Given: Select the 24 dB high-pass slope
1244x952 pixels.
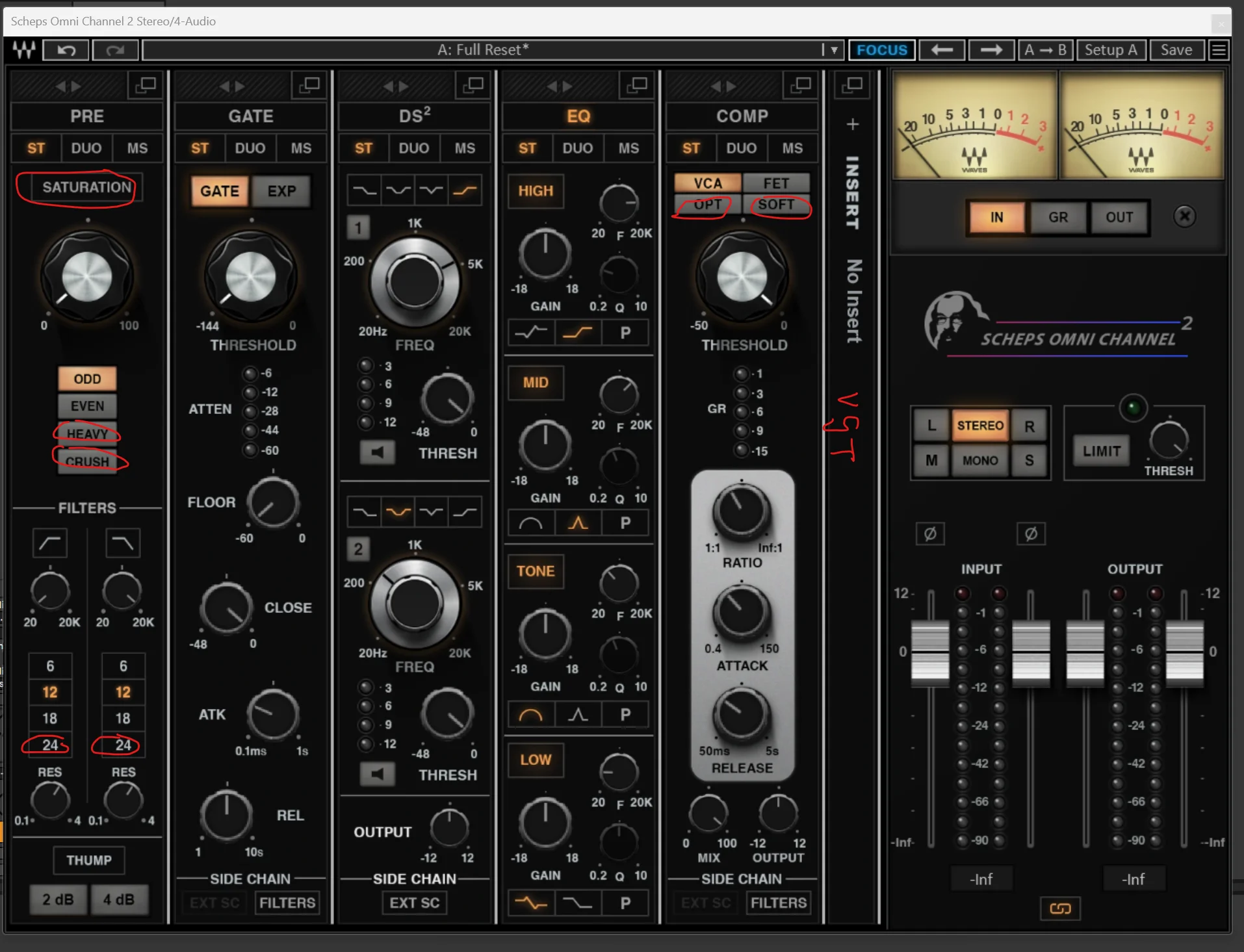Looking at the screenshot, I should tap(50, 745).
